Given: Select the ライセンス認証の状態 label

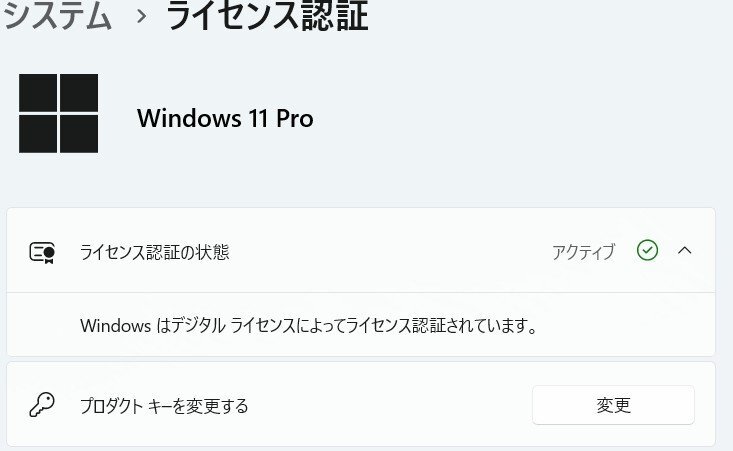Looking at the screenshot, I should tap(155, 252).
